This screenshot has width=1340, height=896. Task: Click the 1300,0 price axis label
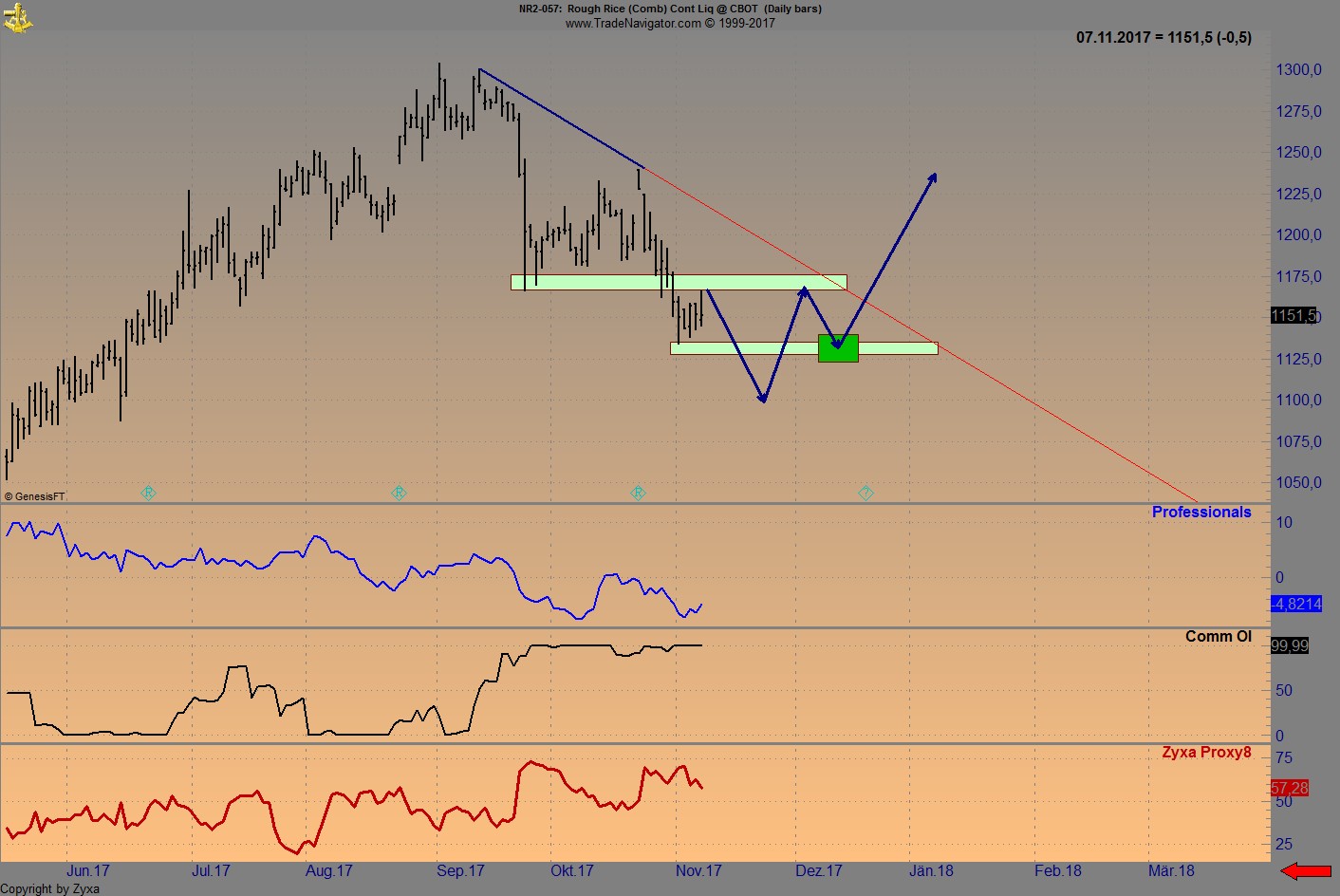(x=1298, y=69)
